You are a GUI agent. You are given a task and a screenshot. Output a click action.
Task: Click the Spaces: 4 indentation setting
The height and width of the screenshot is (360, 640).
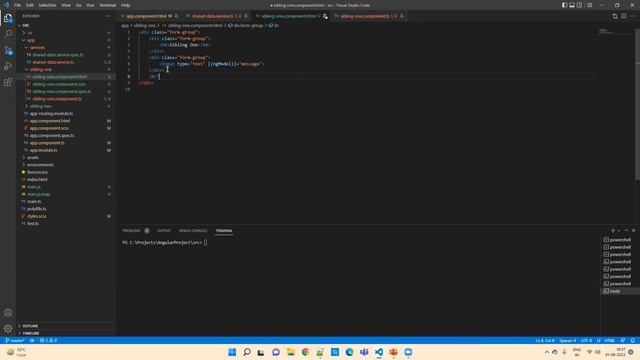point(568,340)
